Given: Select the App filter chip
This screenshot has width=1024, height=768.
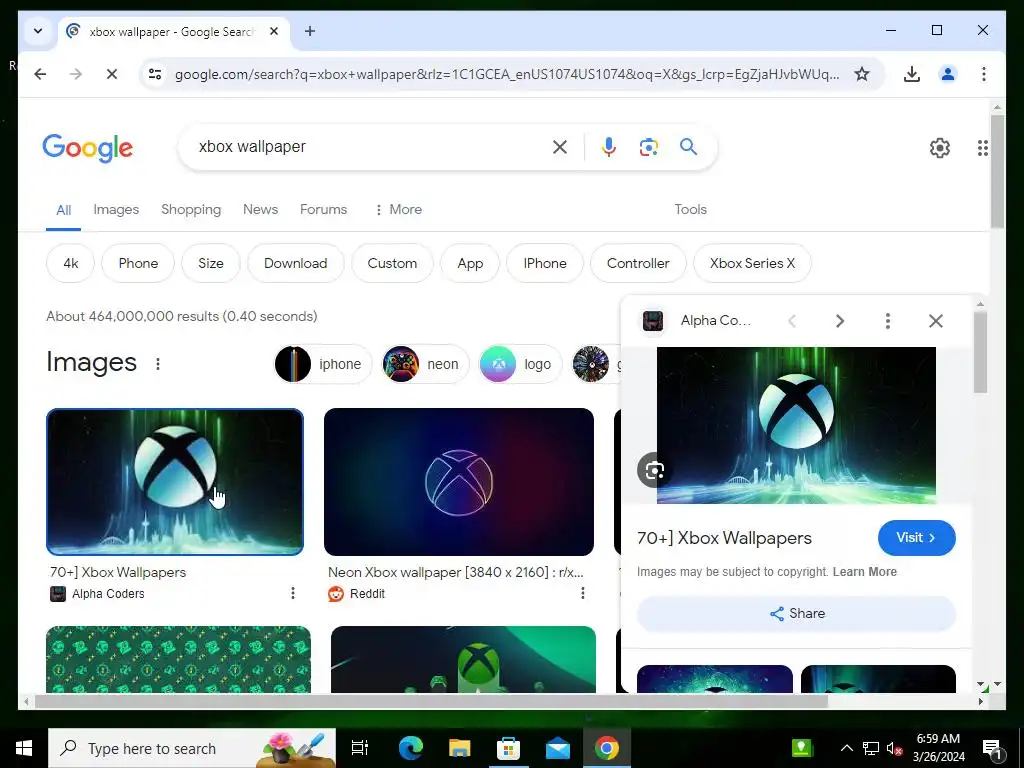Looking at the screenshot, I should (470, 263).
